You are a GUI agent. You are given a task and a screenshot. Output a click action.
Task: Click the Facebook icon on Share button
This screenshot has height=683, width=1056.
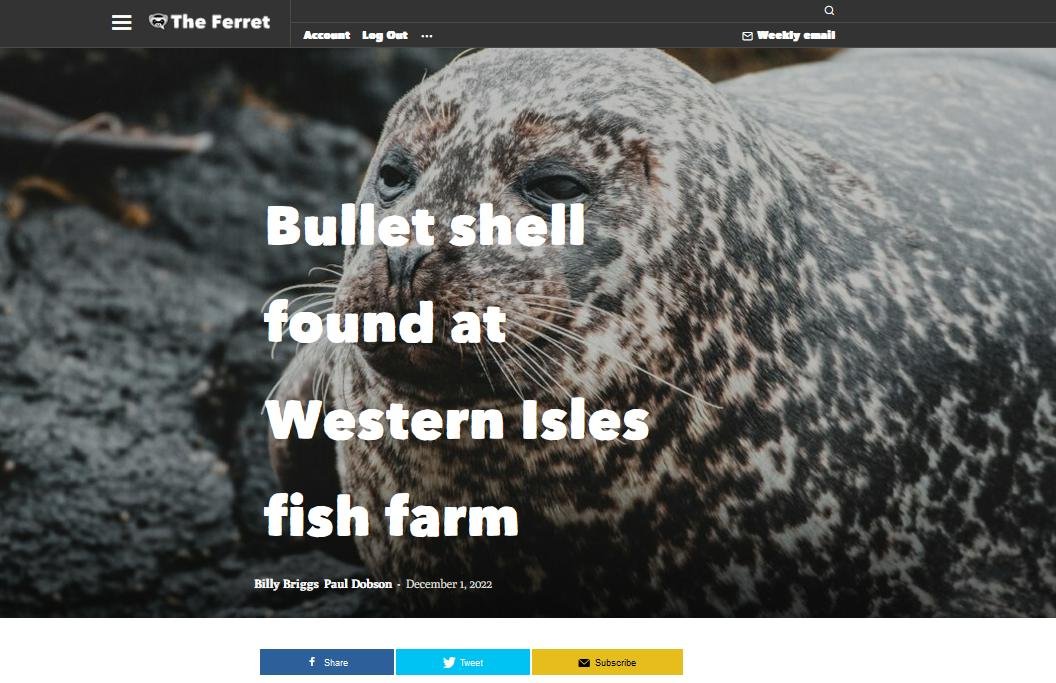(312, 661)
